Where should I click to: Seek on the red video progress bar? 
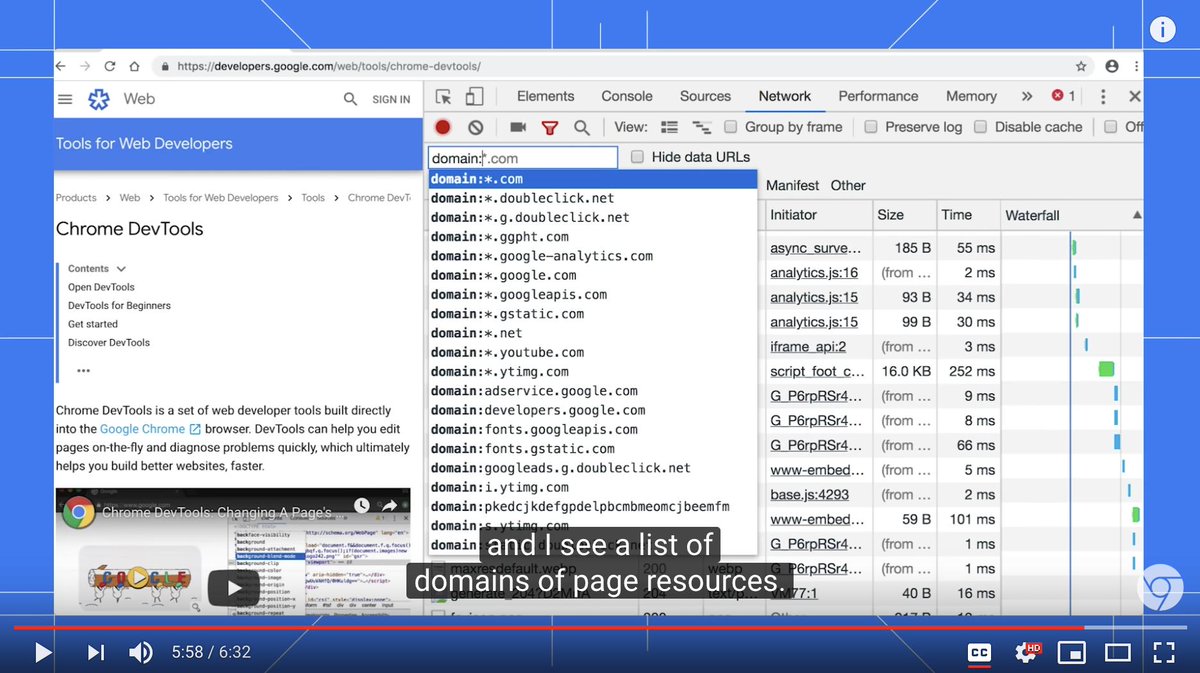[x=600, y=628]
